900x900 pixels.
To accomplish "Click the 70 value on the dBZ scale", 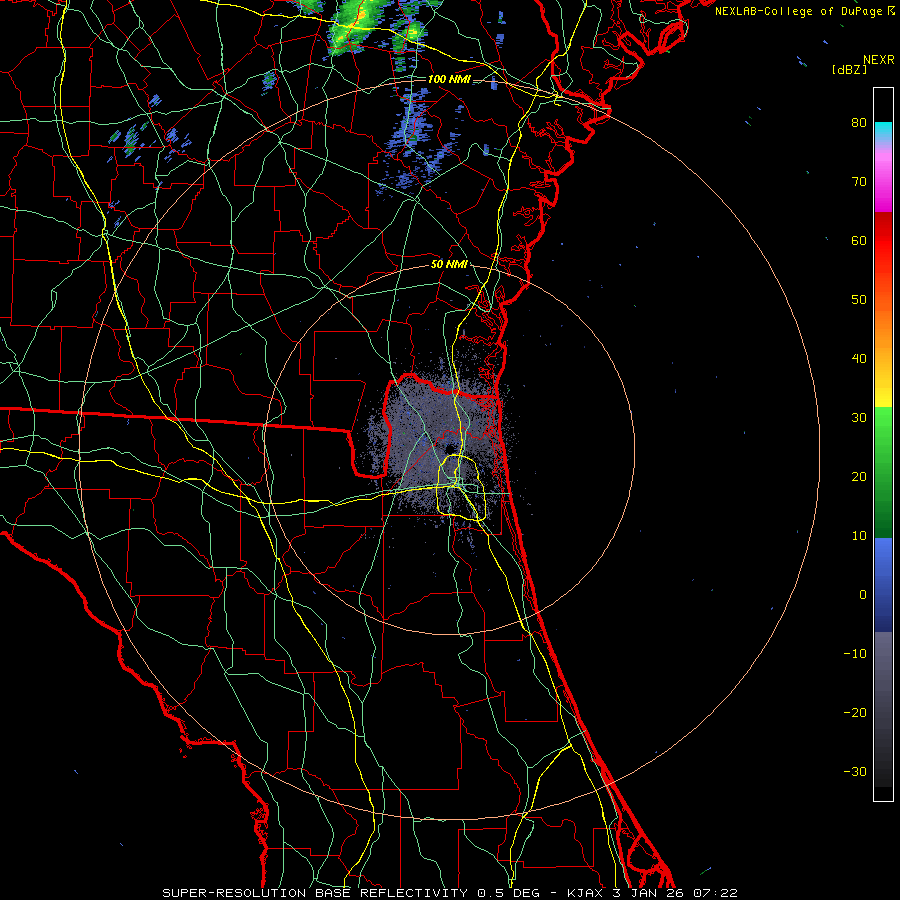I will 859,181.
